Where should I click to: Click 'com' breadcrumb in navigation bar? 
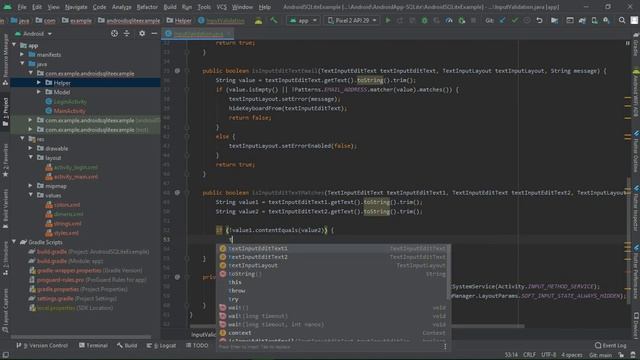click(x=45, y=20)
